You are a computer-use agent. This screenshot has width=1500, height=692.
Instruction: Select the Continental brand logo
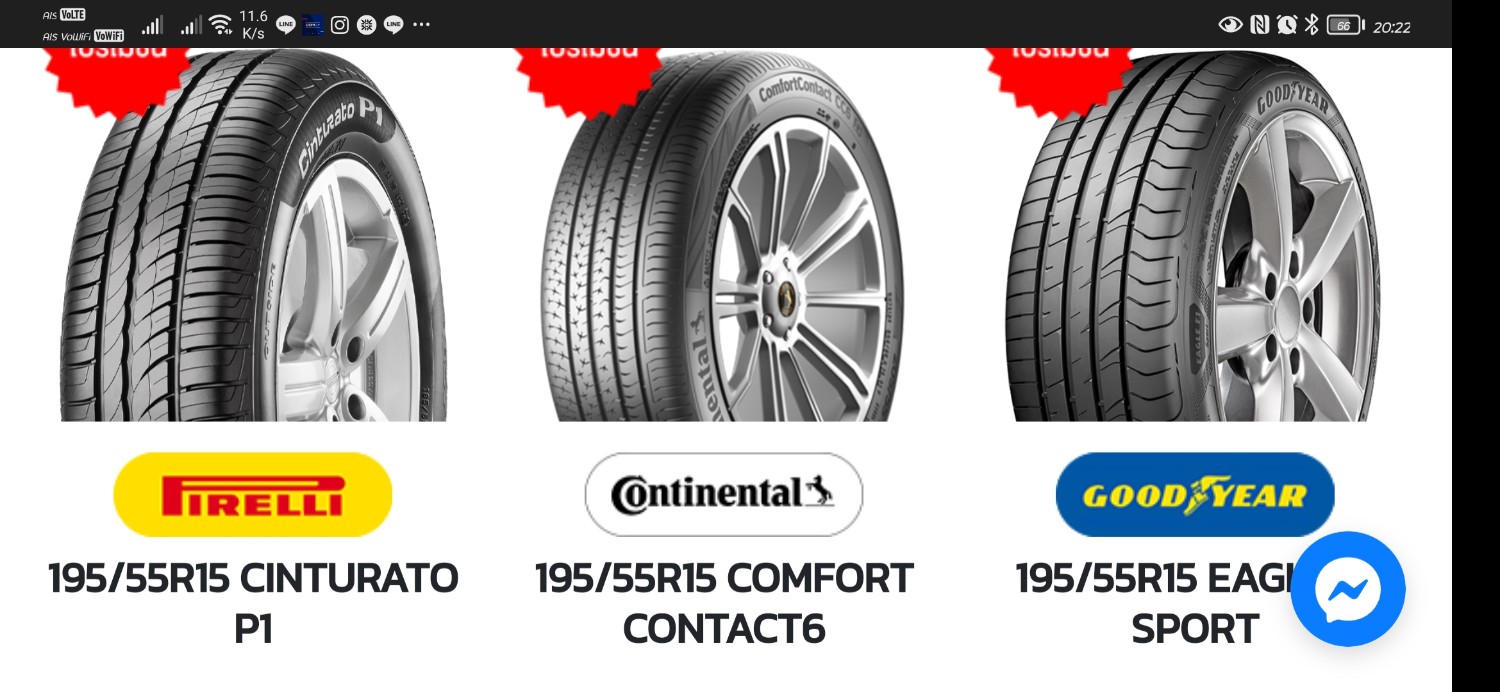point(724,495)
